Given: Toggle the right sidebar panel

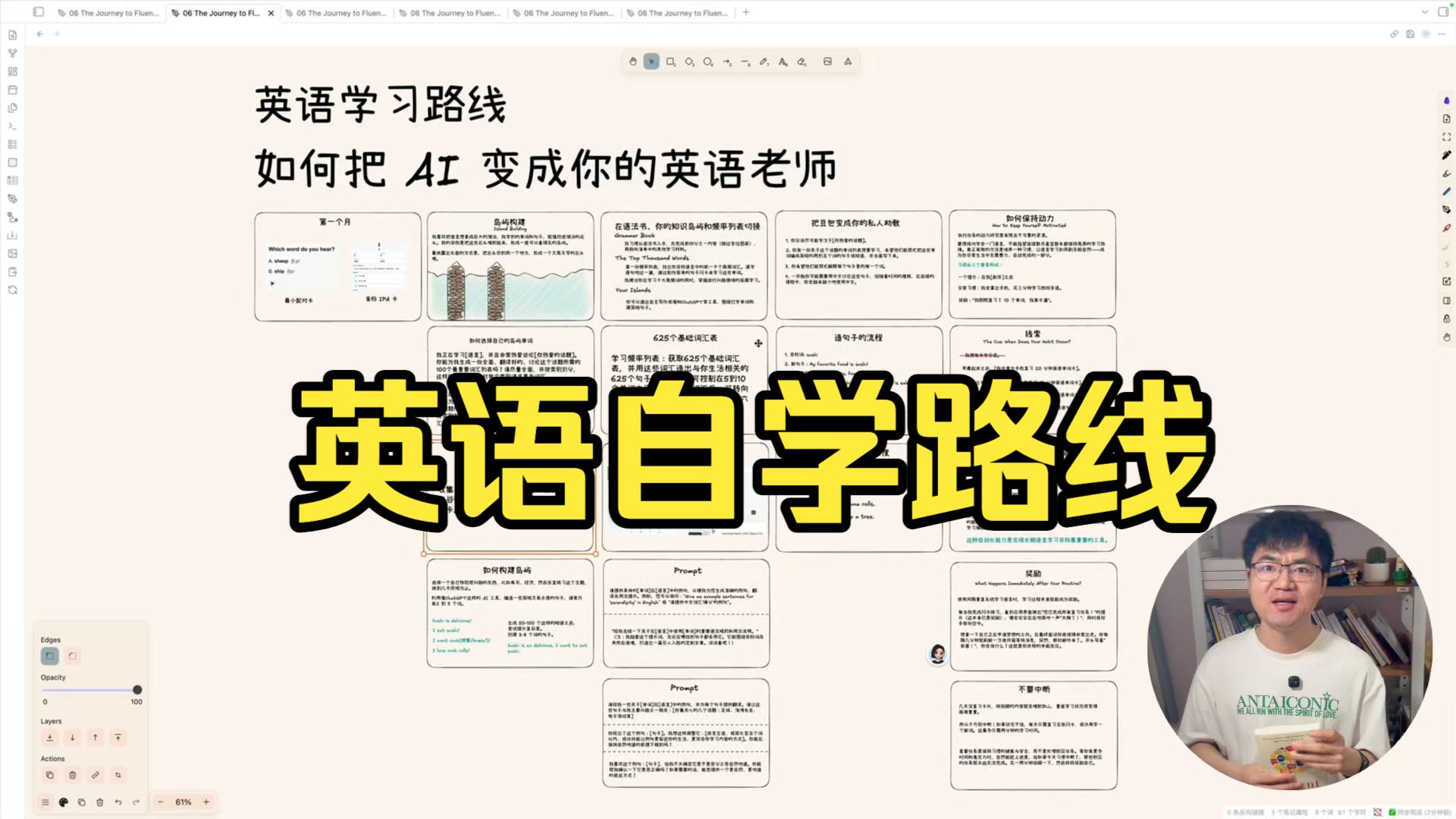Looking at the screenshot, I should (x=1442, y=12).
